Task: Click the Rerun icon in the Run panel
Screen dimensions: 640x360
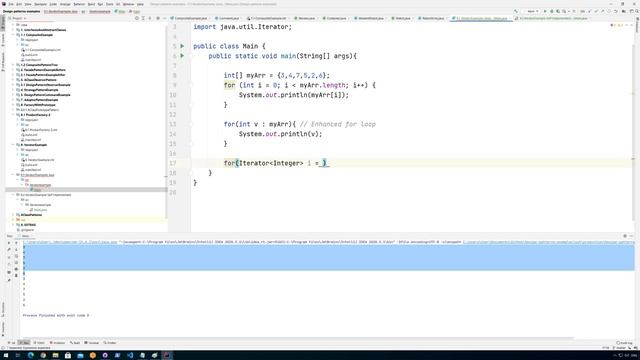Action: coord(9,243)
